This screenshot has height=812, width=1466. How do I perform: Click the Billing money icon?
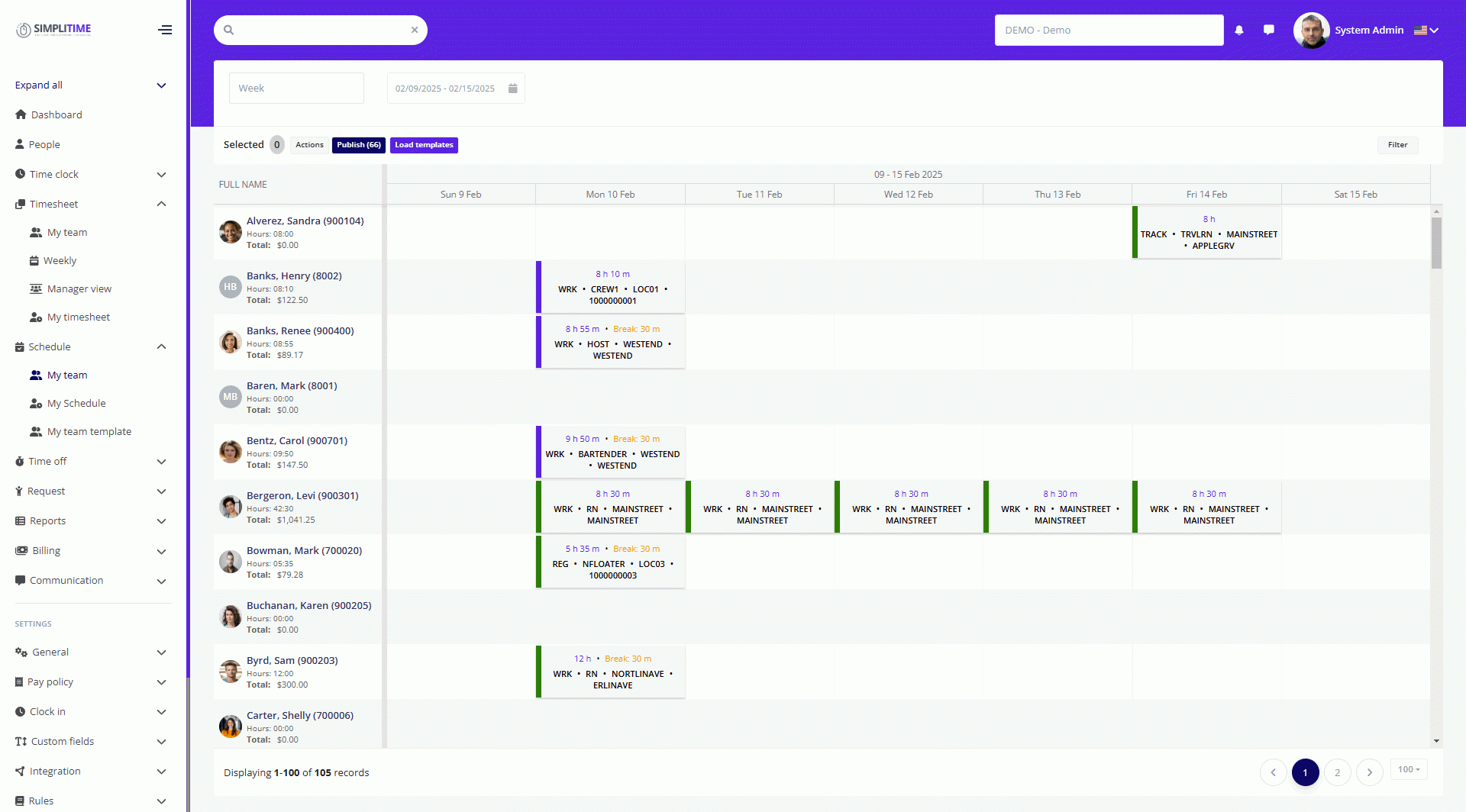point(21,550)
